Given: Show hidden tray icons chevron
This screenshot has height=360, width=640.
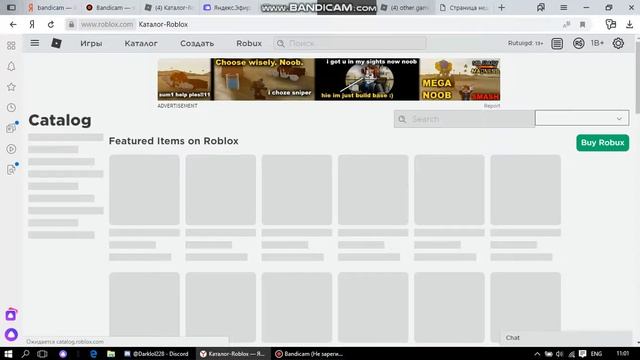Looking at the screenshot, I should click(537, 354).
